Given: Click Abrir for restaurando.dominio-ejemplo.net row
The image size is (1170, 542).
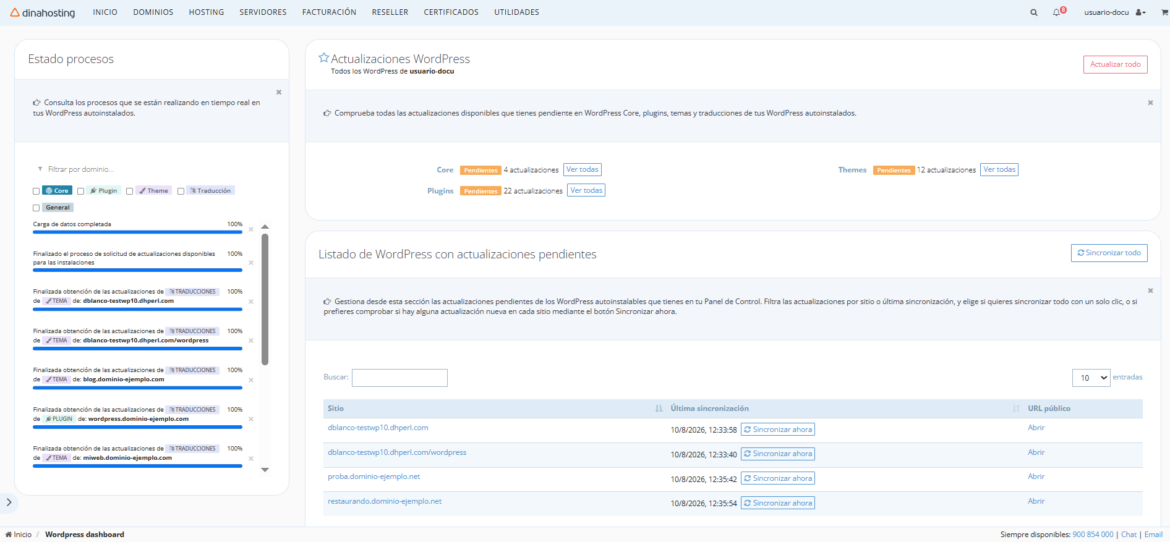Looking at the screenshot, I should [x=1036, y=501].
